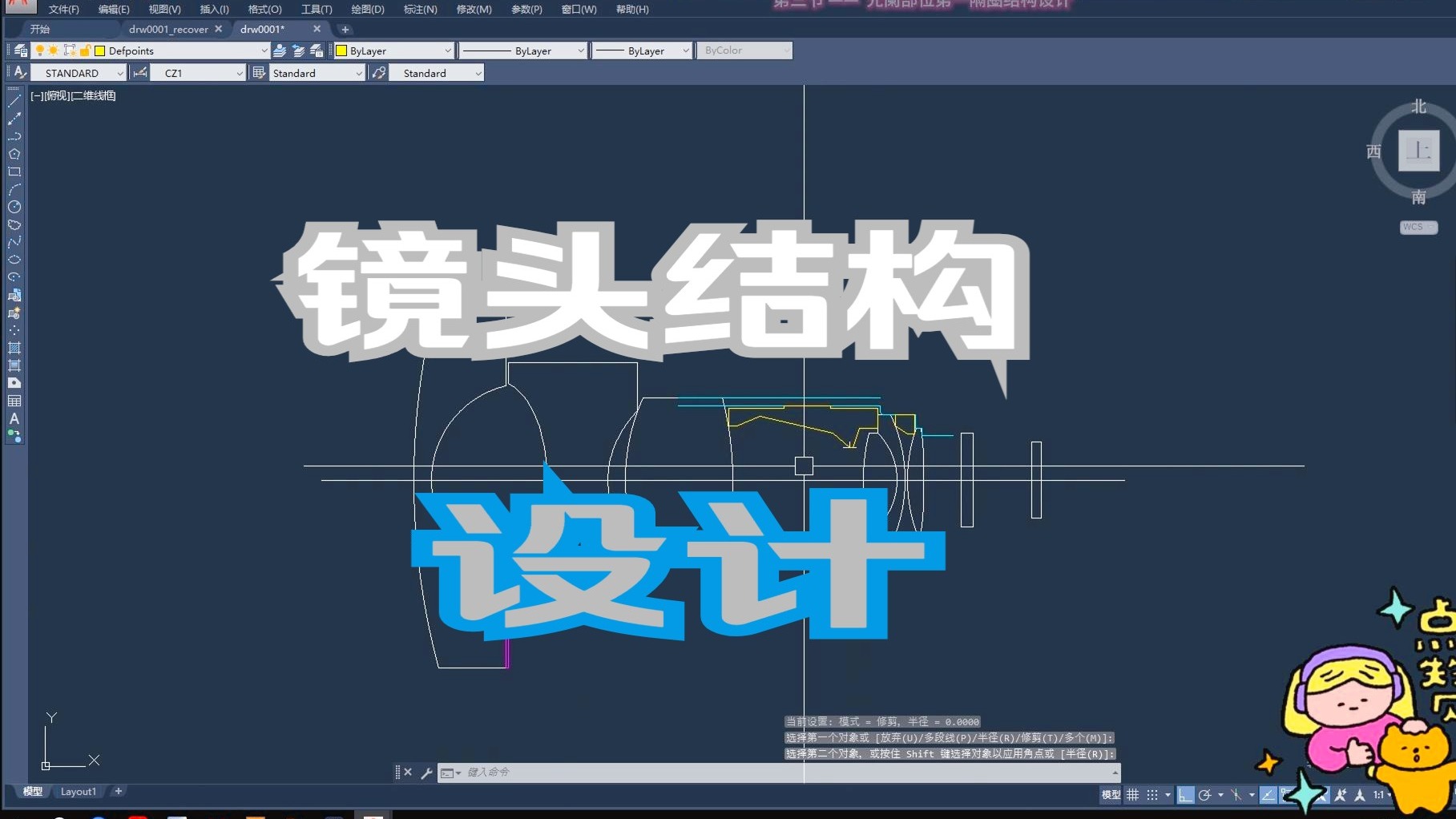This screenshot has width=1456, height=819.
Task: Switch to the Layout1 tab
Action: click(x=79, y=791)
